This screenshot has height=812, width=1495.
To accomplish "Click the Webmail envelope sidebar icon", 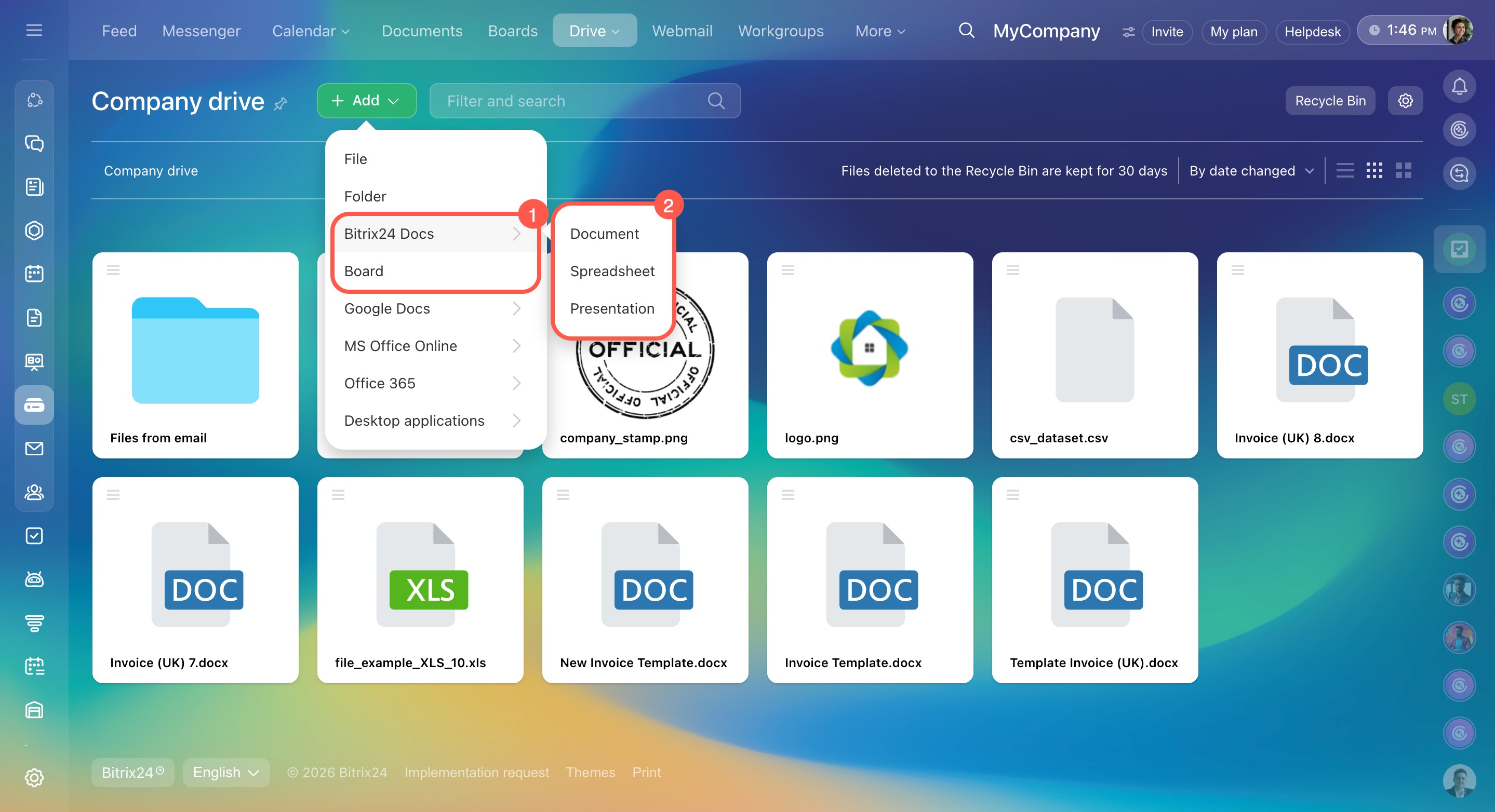I will pos(34,449).
